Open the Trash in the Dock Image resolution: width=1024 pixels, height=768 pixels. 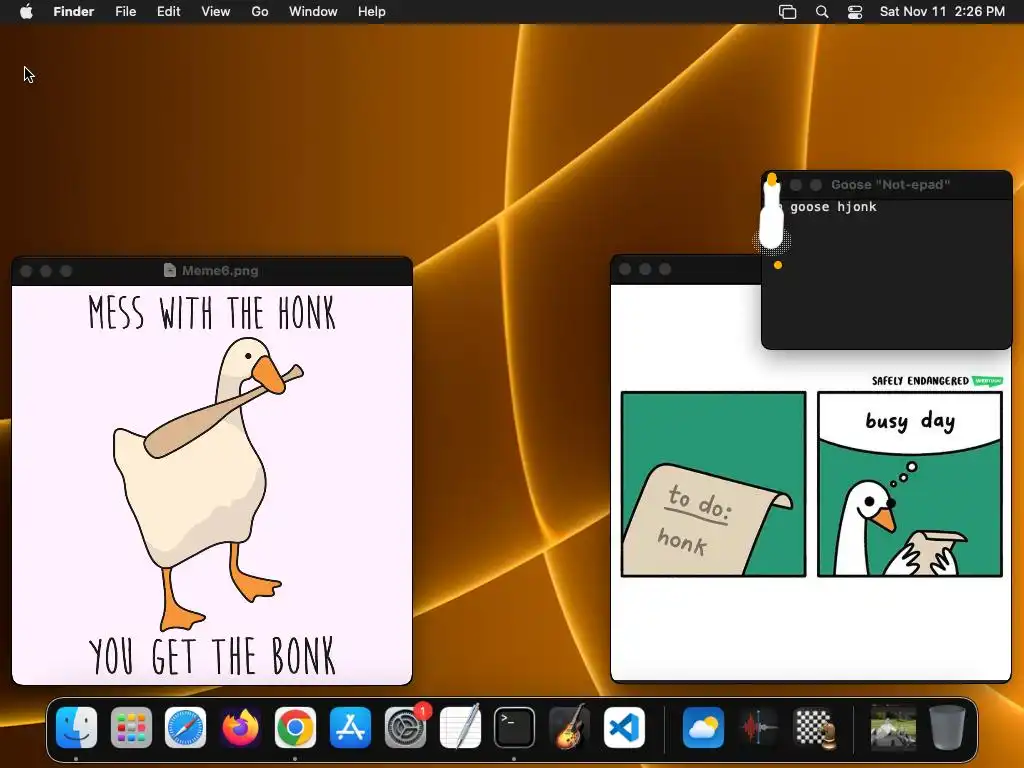coord(947,727)
